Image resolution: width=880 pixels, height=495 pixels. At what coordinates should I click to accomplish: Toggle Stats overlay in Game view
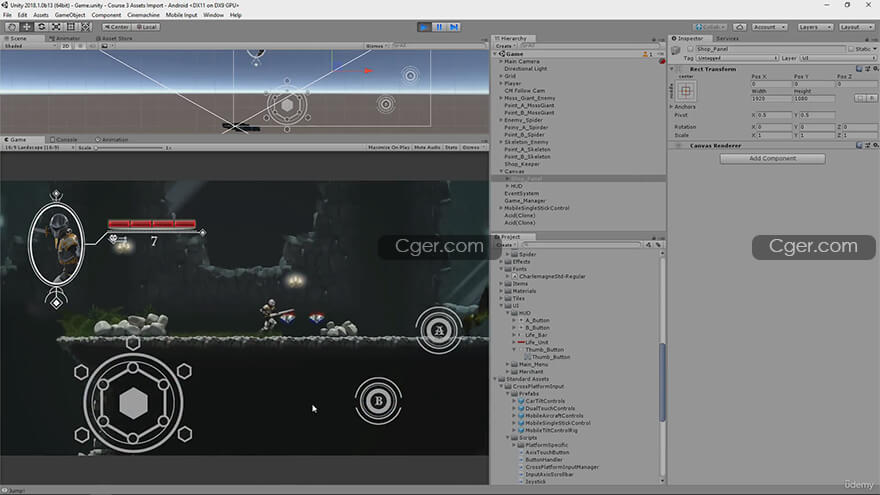(x=451, y=148)
